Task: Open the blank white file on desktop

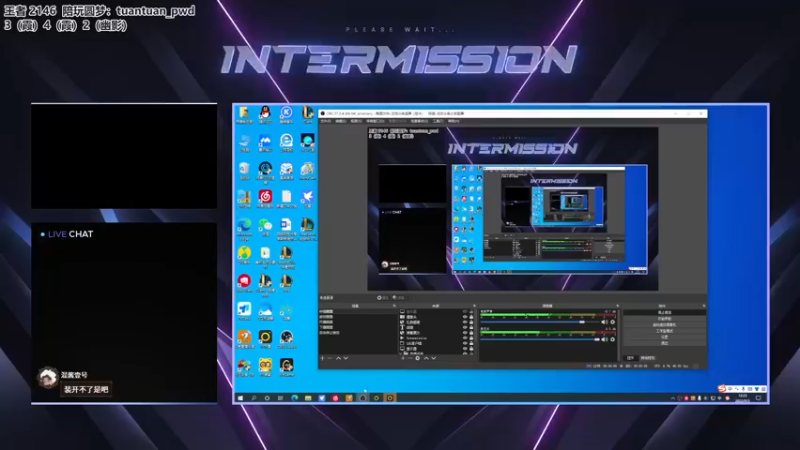Action: pyautogui.click(x=287, y=196)
